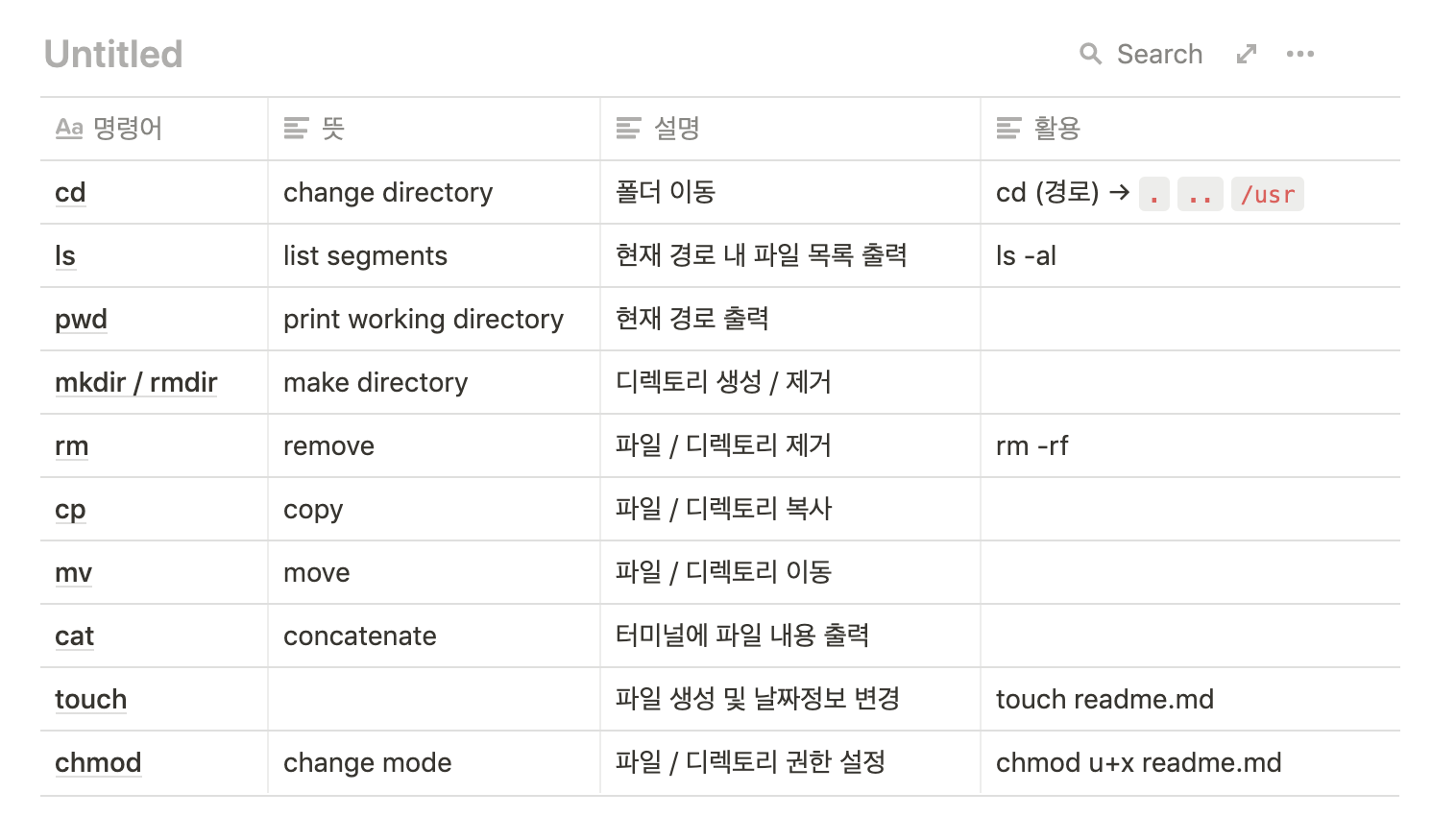Click the Search label
1456x816 pixels.
[x=1159, y=55]
